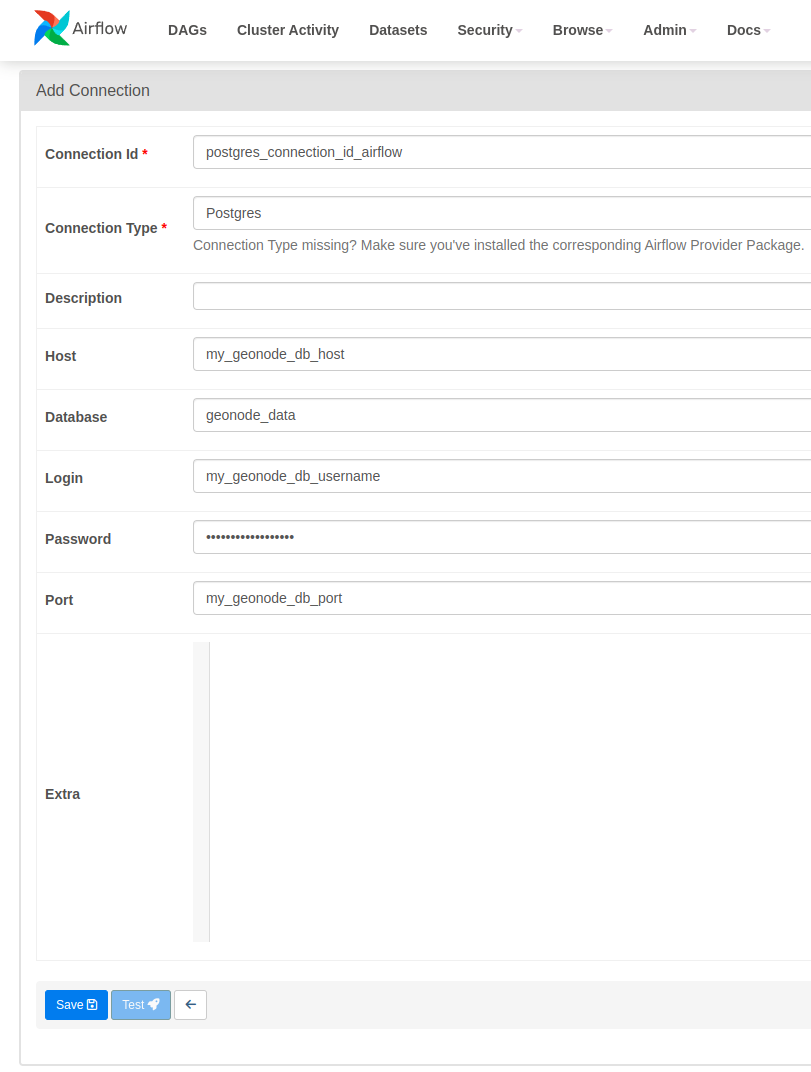The width and height of the screenshot is (811, 1072).
Task: Focus the empty Description field
Action: pos(502,296)
